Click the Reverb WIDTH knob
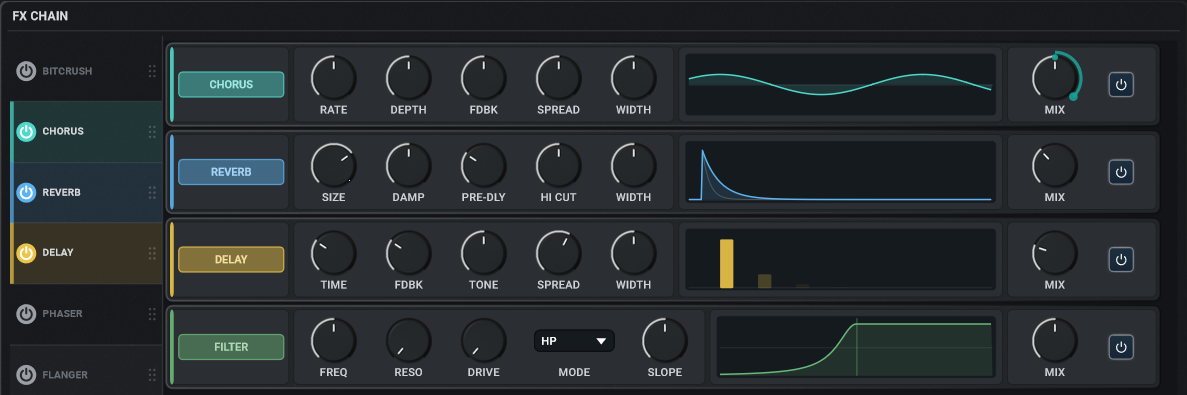Screen dimensions: 1187x395 coord(634,166)
